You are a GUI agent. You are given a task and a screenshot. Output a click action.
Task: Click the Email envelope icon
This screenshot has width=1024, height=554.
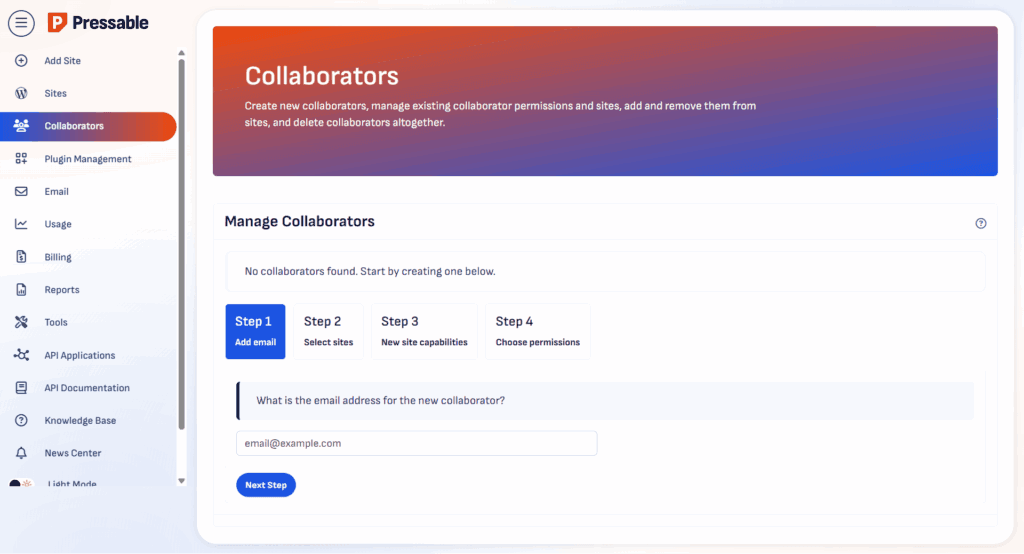(x=21, y=191)
